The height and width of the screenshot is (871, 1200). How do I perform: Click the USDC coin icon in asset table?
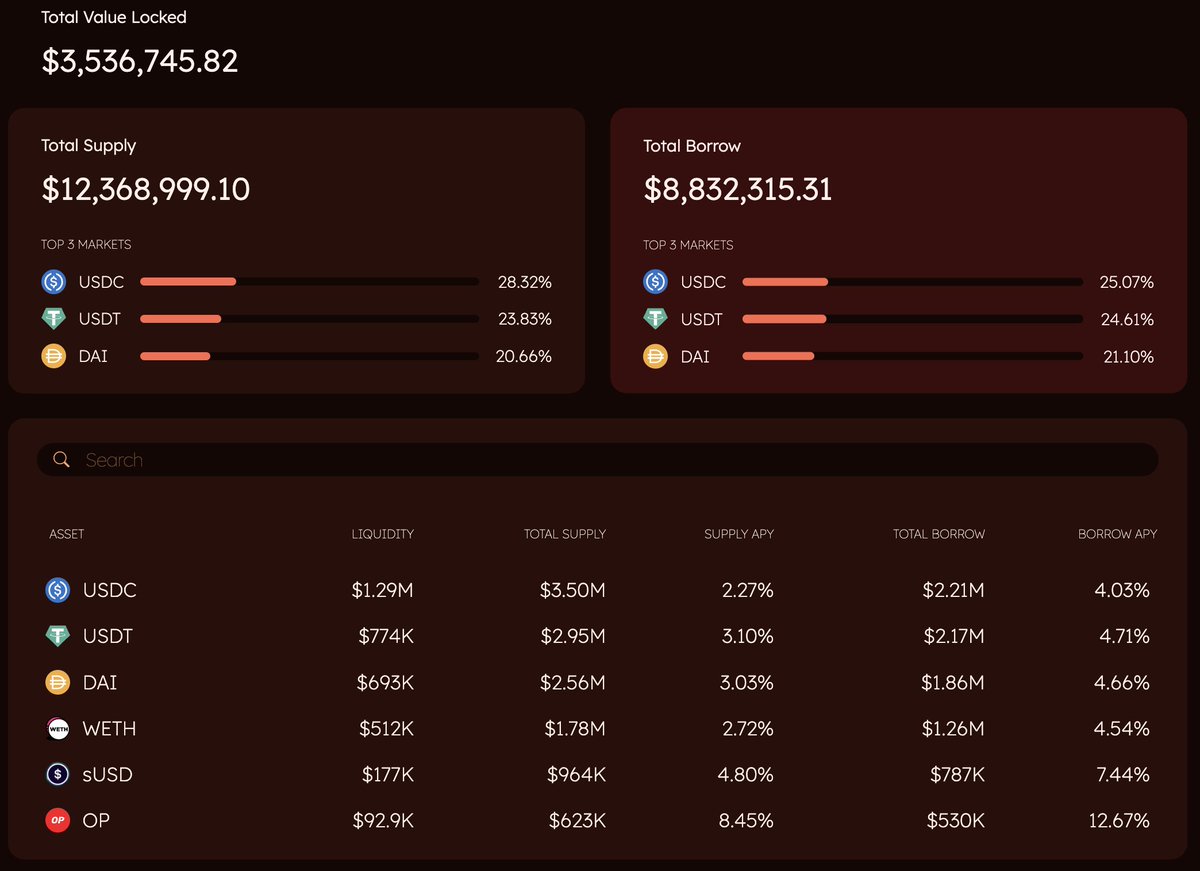(58, 590)
